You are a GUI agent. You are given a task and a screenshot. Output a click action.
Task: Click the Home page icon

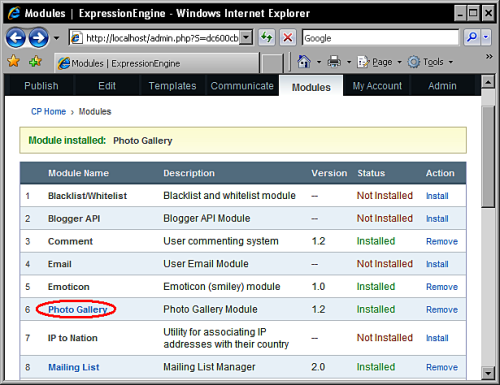pyautogui.click(x=304, y=62)
